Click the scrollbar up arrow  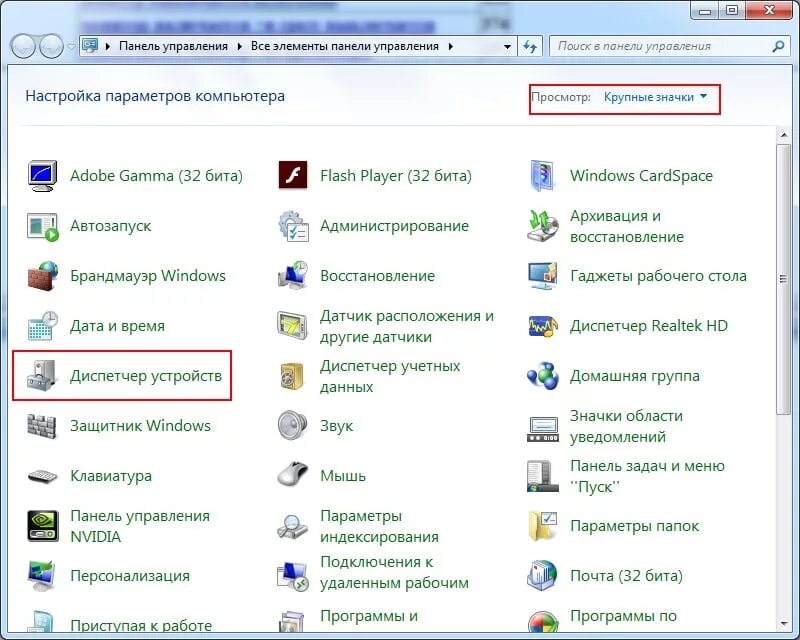[784, 136]
